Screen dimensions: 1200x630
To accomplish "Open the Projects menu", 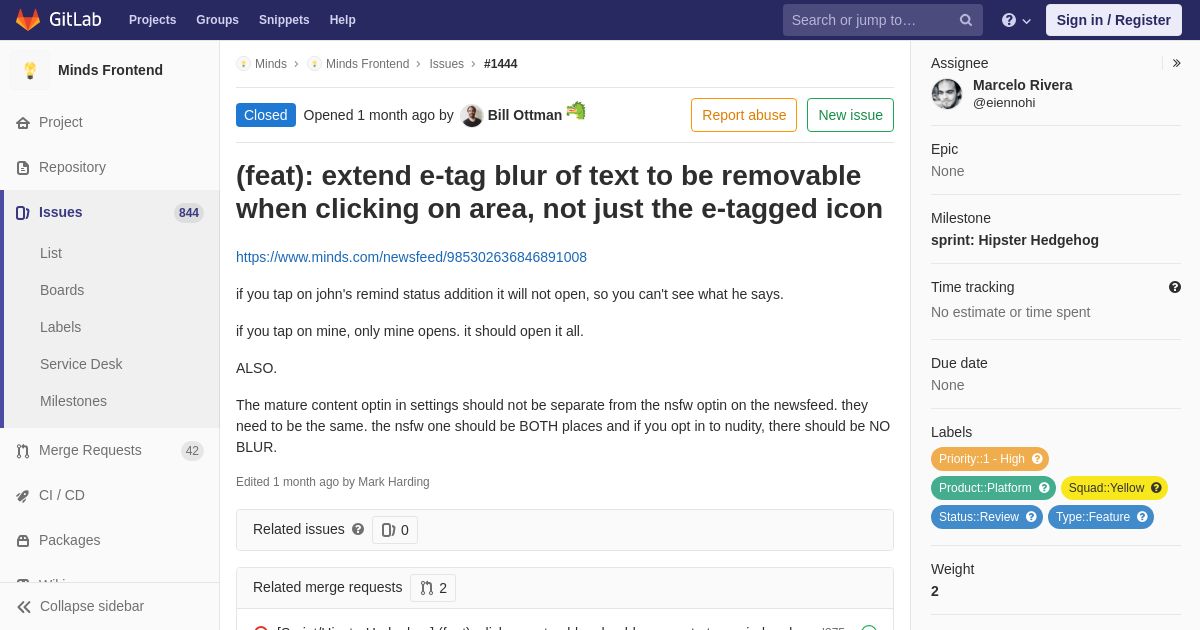I will tap(152, 20).
